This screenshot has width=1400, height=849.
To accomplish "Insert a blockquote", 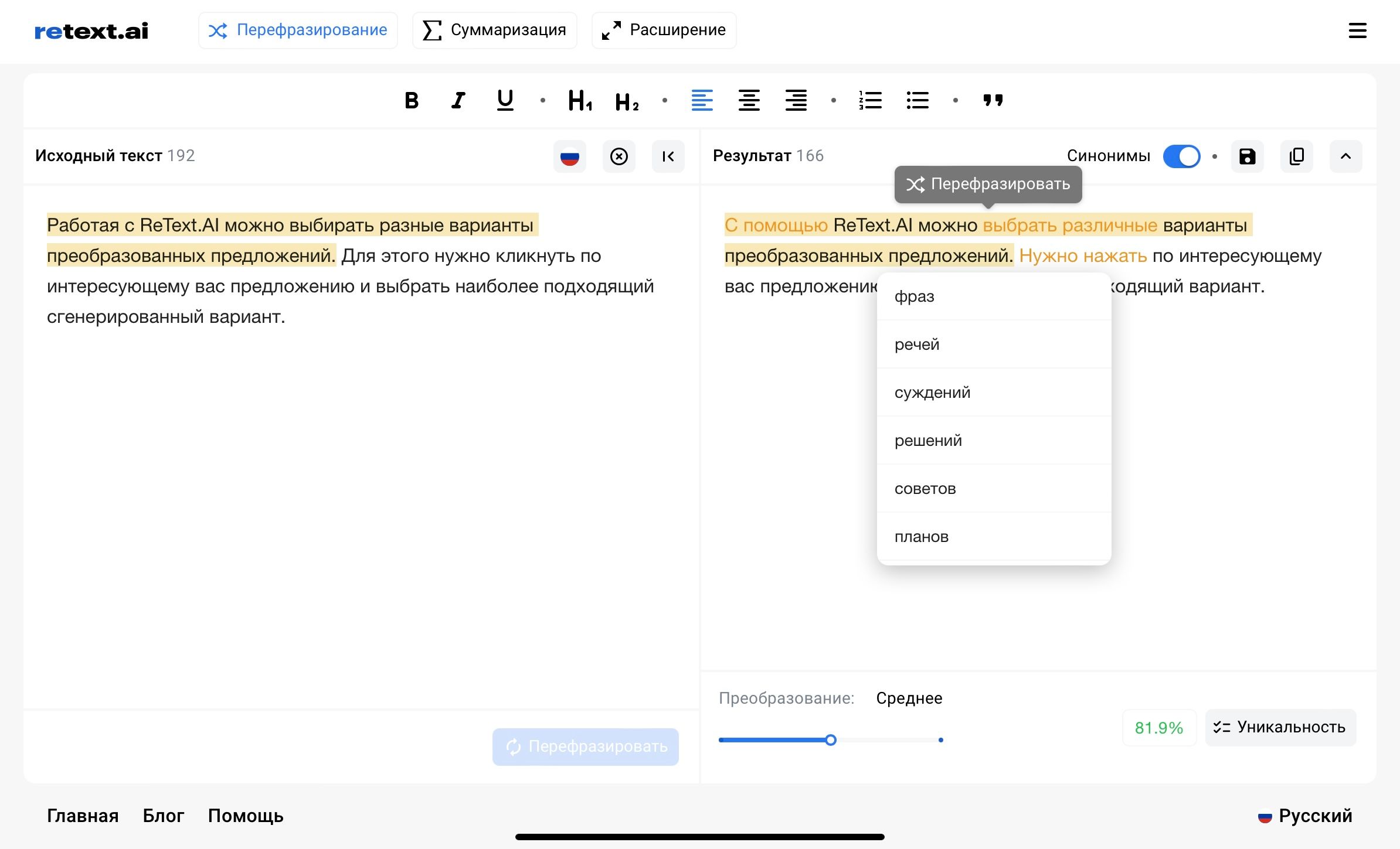I will click(993, 100).
